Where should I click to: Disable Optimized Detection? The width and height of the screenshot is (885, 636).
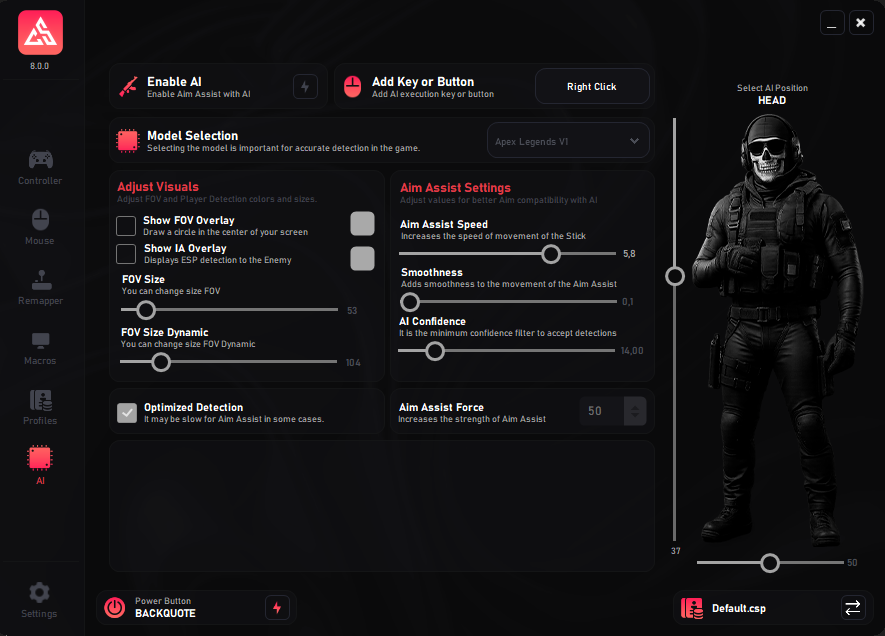(x=126, y=413)
